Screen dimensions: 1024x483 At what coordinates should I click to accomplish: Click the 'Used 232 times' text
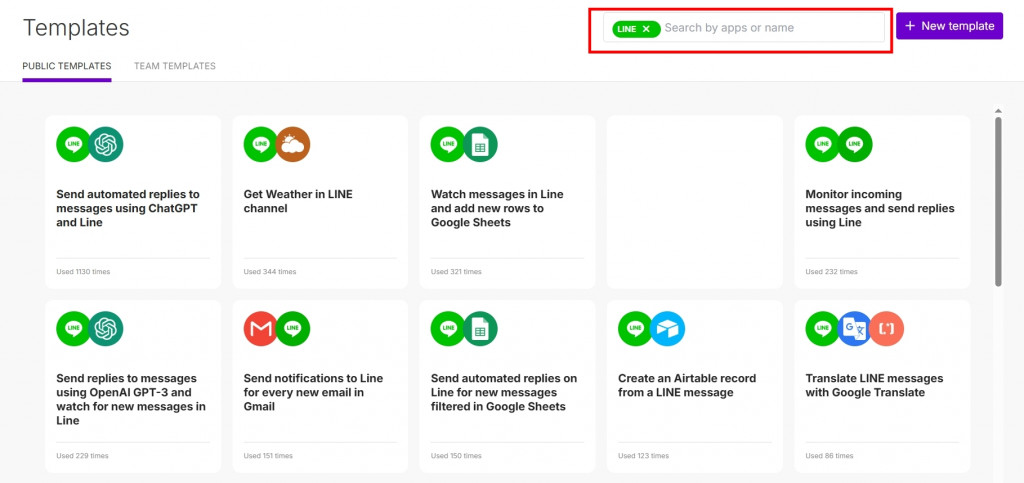tap(831, 272)
